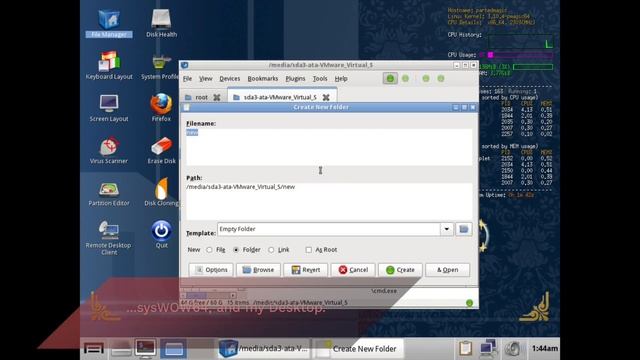Screen dimensions: 640x360
Task: Launch Firefox from the desktop
Action: (161, 108)
